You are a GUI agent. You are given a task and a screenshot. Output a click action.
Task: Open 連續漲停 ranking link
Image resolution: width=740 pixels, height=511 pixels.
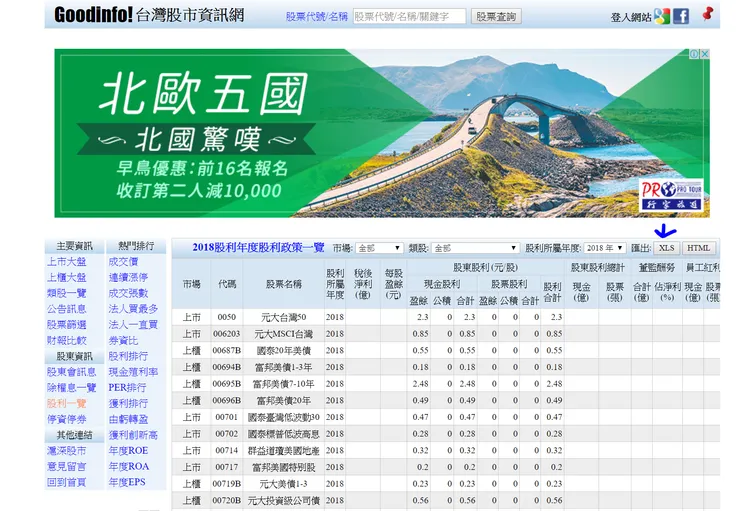point(128,277)
